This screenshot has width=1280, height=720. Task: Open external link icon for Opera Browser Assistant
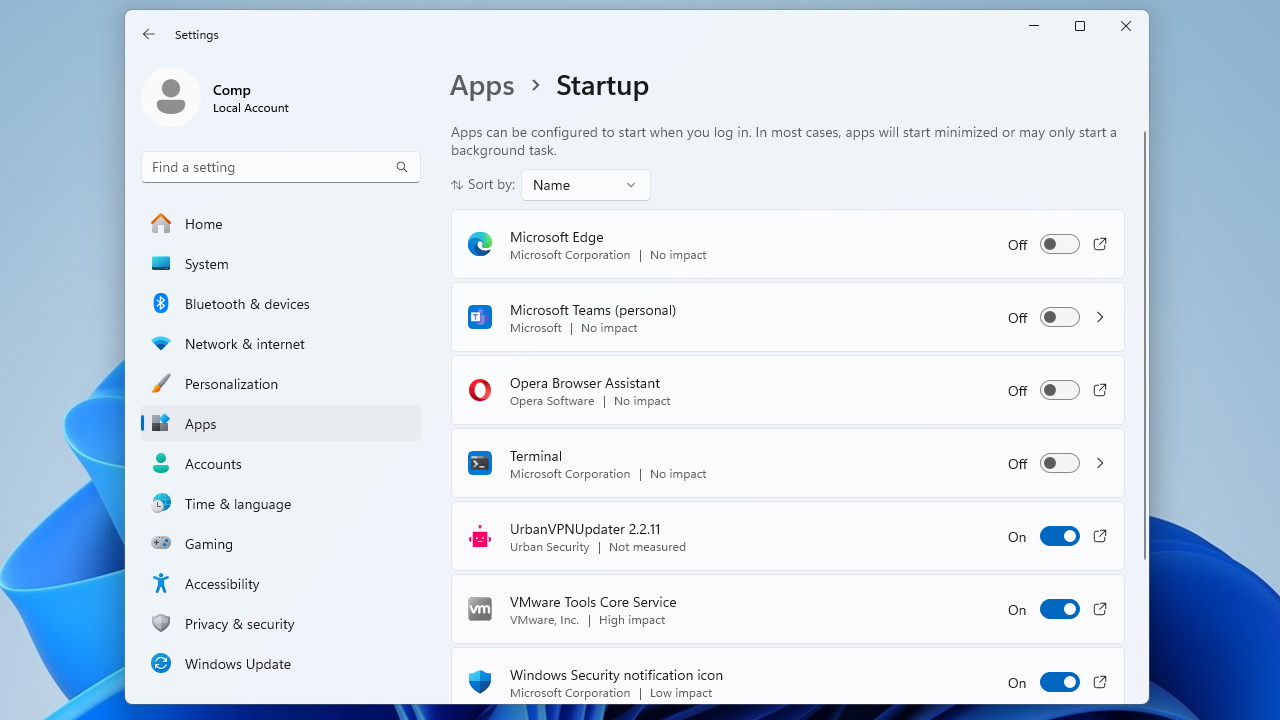1100,390
